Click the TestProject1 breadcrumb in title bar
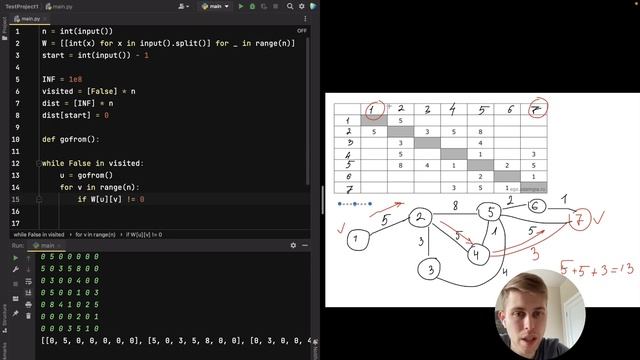 (x=22, y=7)
